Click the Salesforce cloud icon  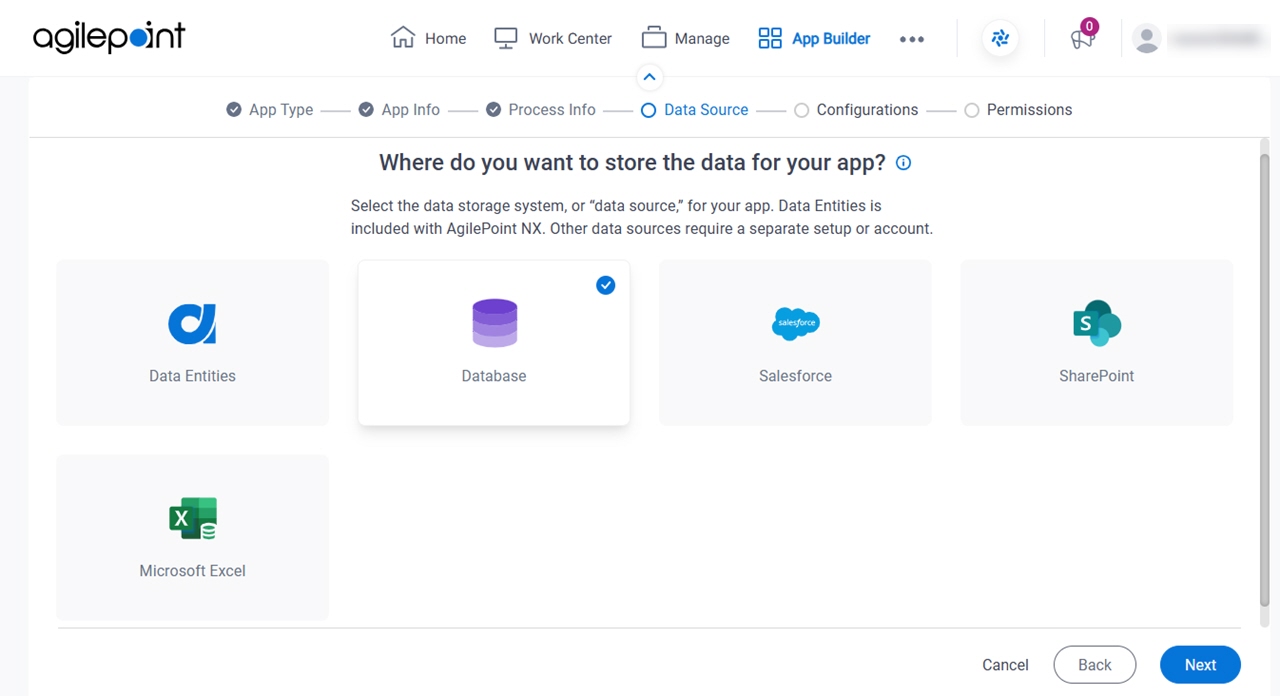point(796,323)
